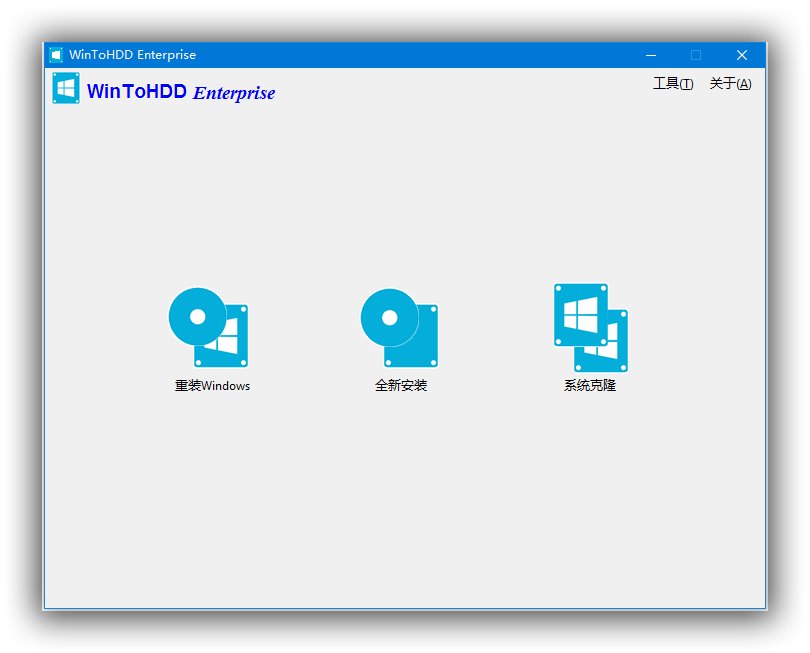
Task: Close the WinToHDD Enterprise window
Action: pos(742,55)
